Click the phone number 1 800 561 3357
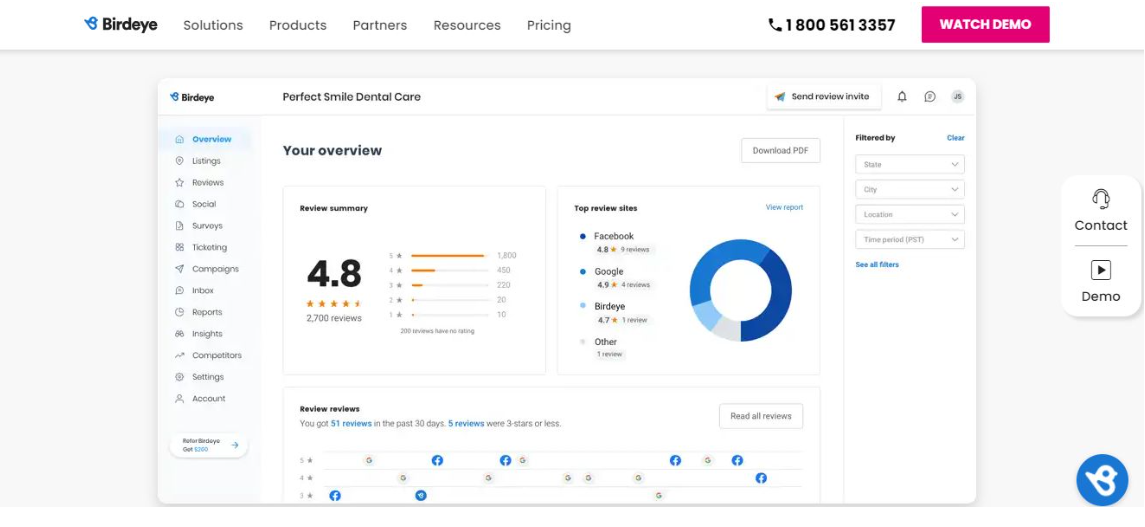 point(832,25)
